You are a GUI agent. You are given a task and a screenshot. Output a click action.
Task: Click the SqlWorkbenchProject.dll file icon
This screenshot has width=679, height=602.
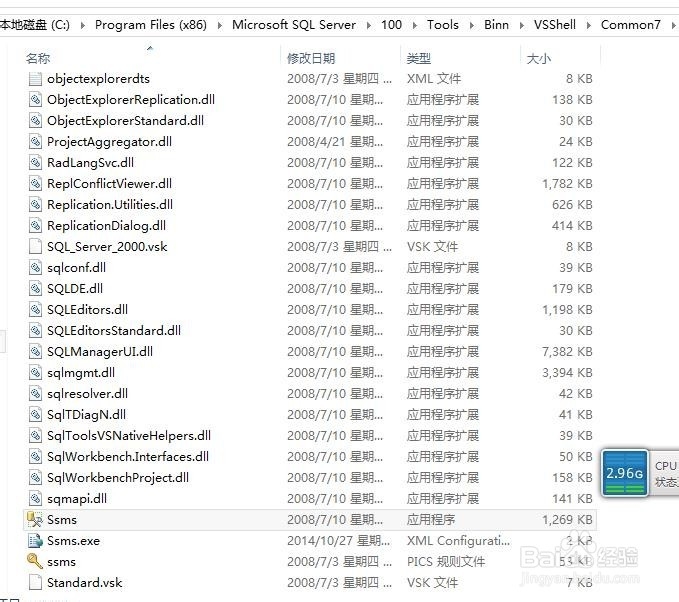pos(35,478)
